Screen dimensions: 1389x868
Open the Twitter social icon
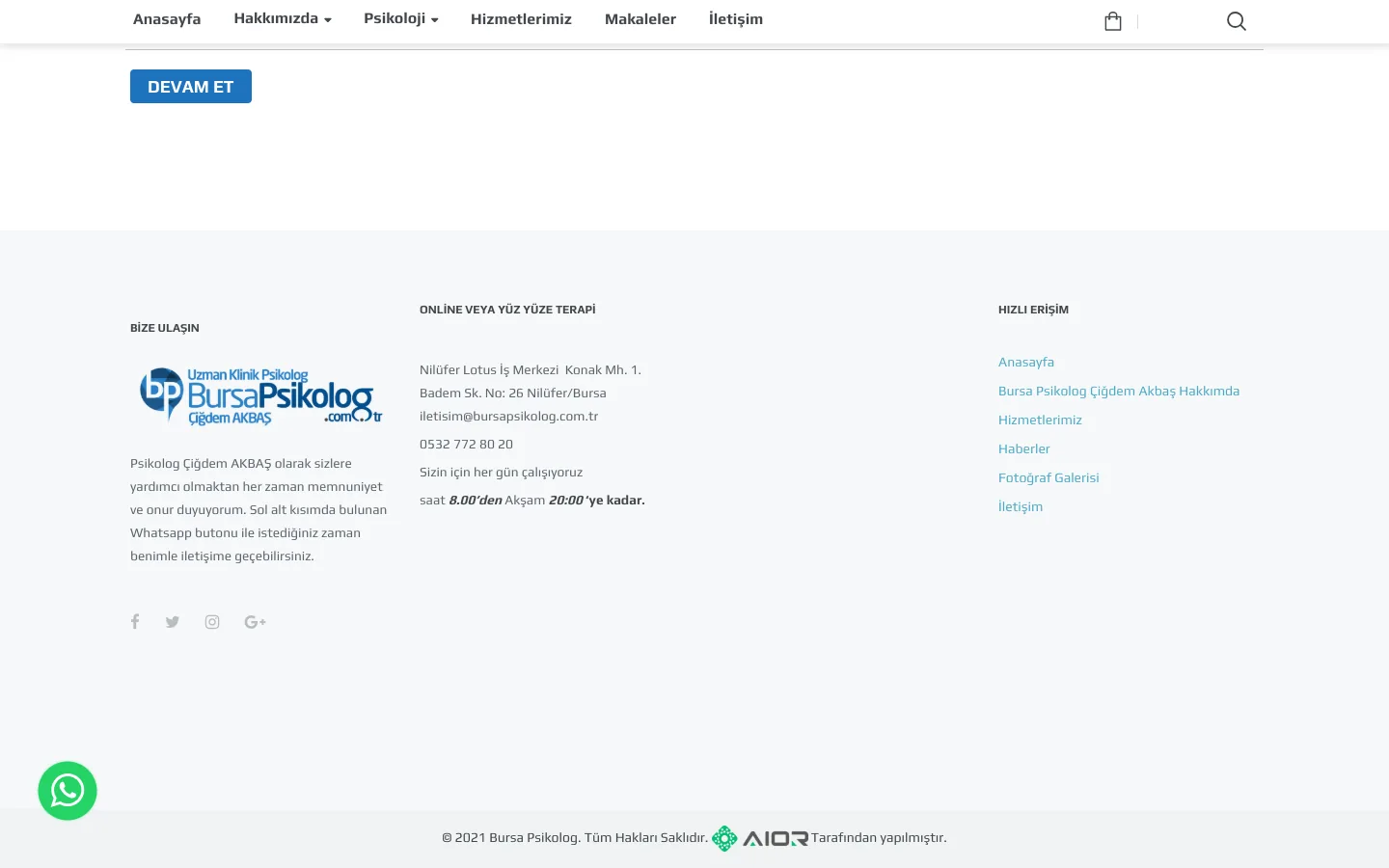click(x=173, y=622)
